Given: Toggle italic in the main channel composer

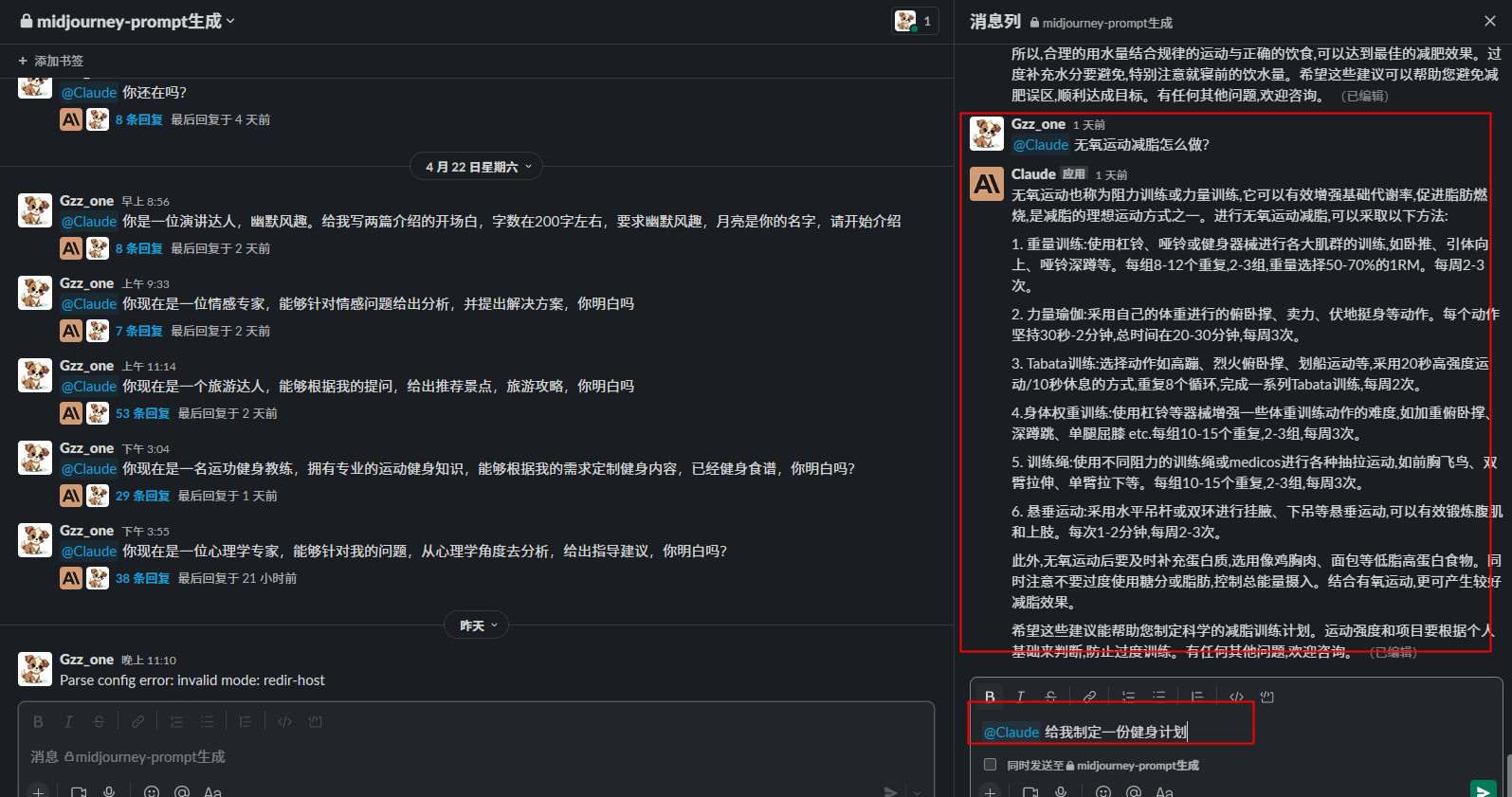Looking at the screenshot, I should [68, 721].
